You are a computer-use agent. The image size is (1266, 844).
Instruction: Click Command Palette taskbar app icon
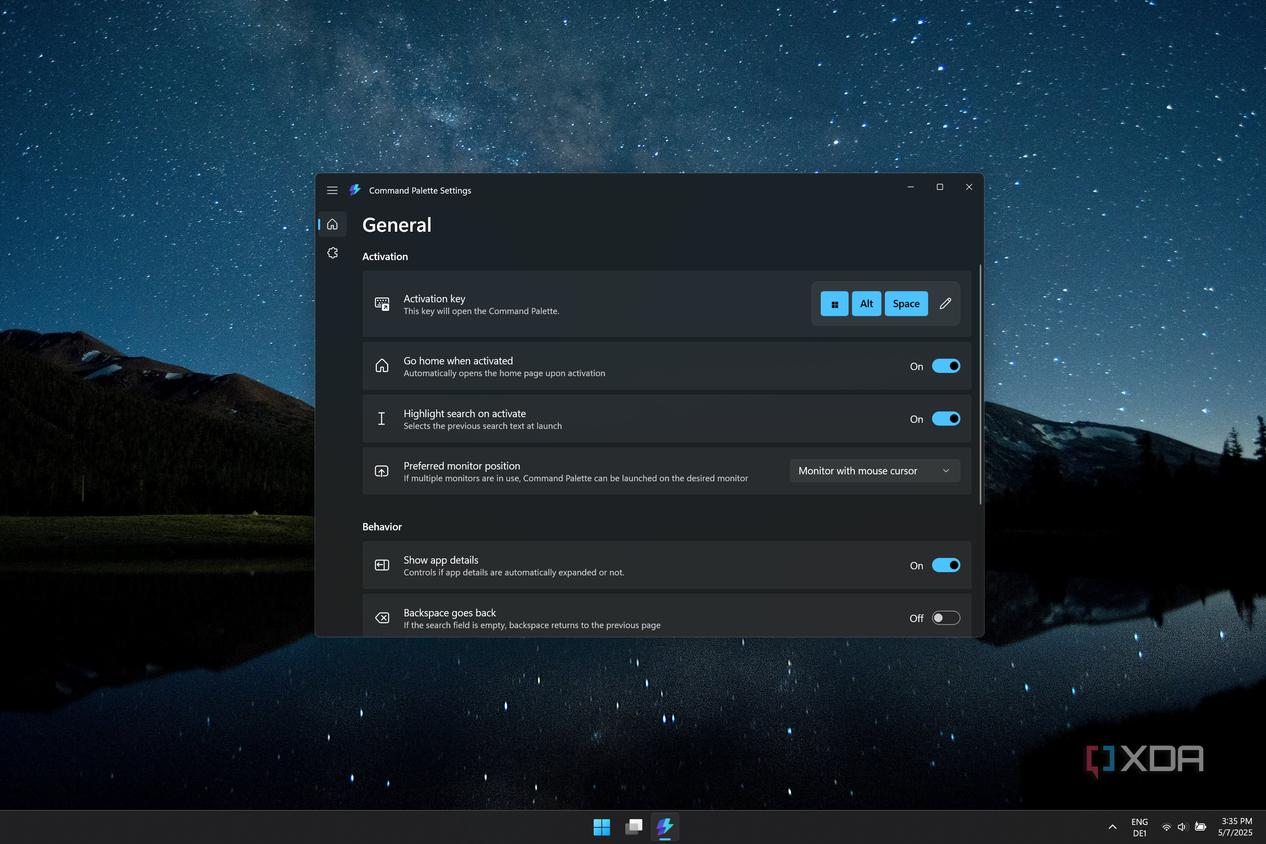[665, 827]
